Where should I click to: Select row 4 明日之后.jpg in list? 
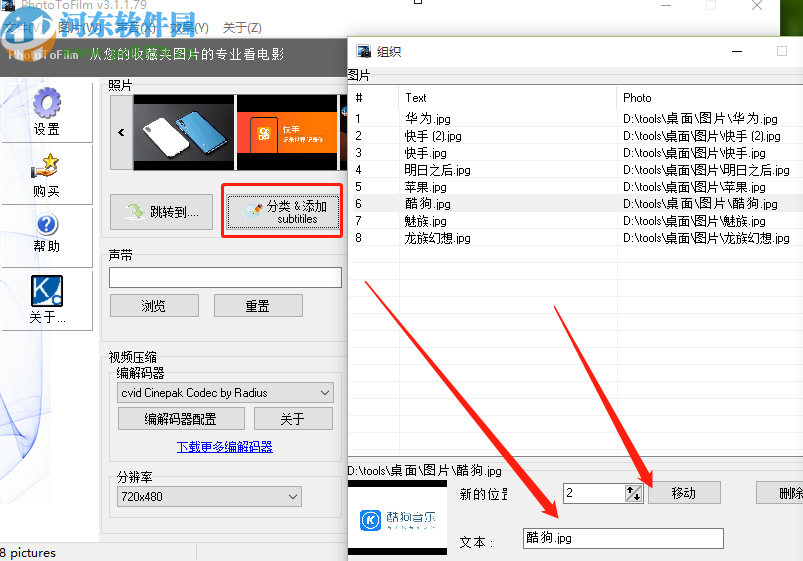pyautogui.click(x=575, y=170)
